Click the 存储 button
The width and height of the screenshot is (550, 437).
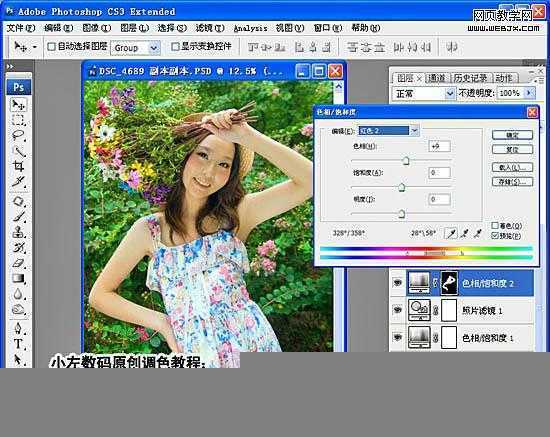pos(512,182)
